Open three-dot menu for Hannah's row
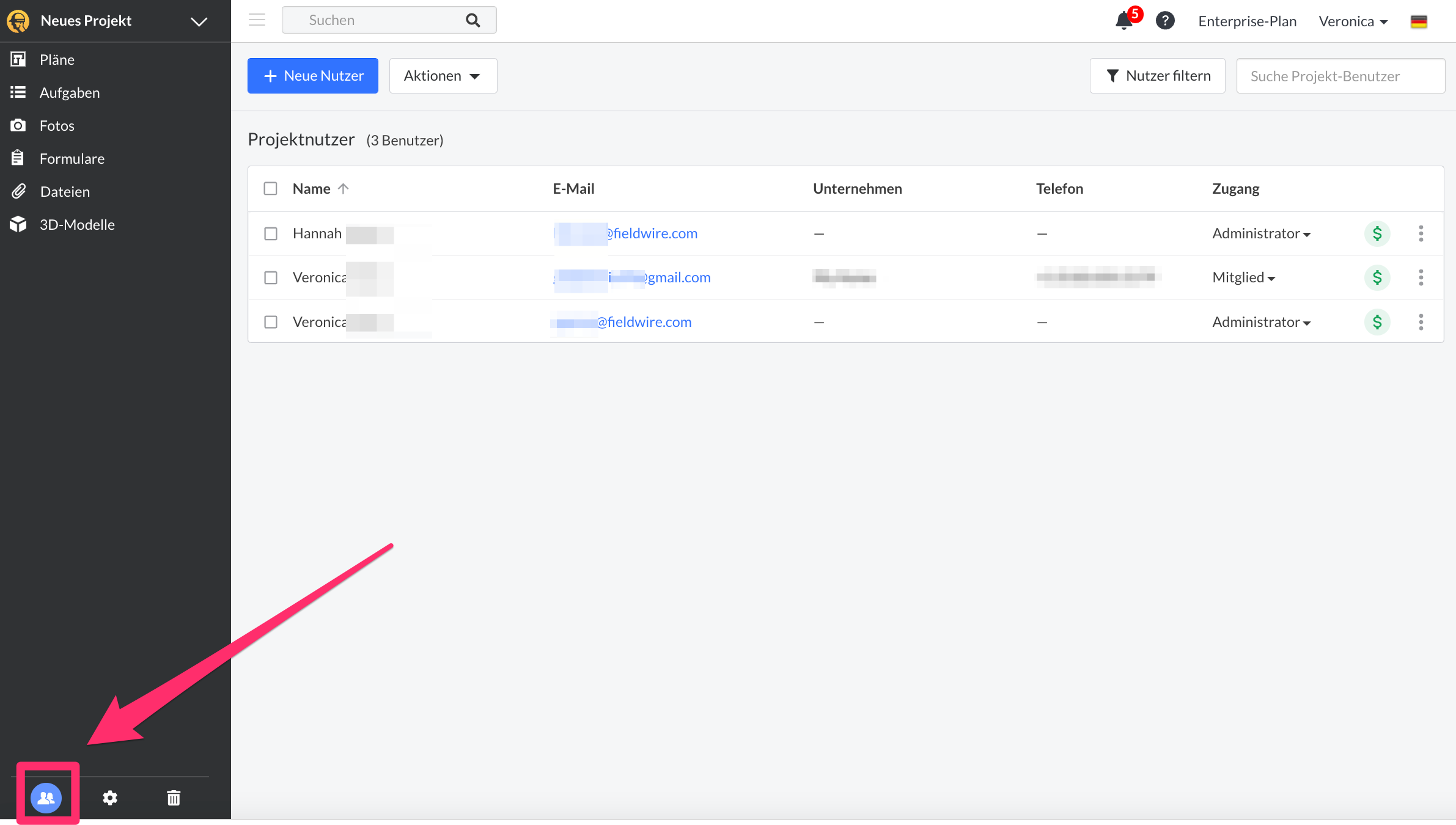Image resolution: width=1456 pixels, height=825 pixels. coord(1421,233)
